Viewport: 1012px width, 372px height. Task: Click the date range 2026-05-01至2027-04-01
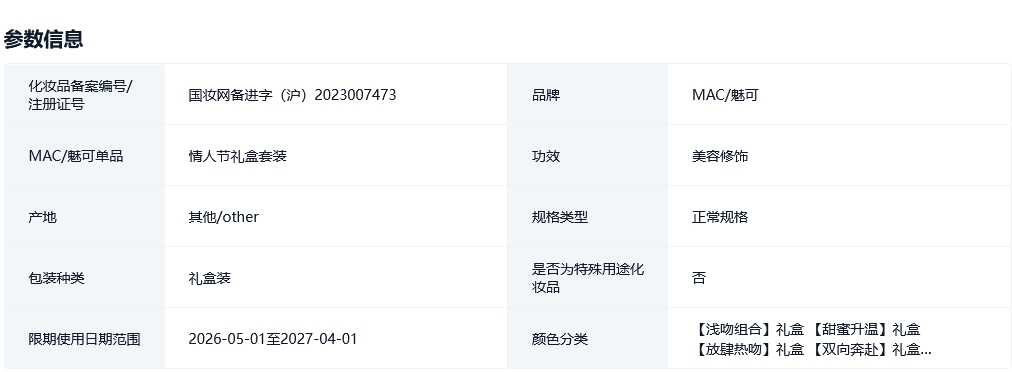click(x=272, y=339)
